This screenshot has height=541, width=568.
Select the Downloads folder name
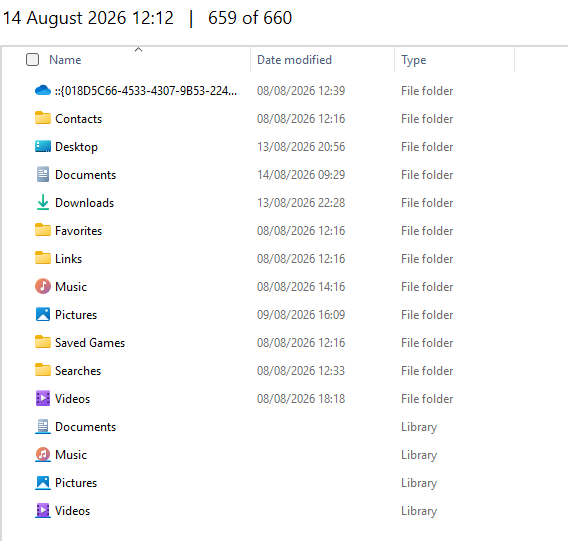tap(84, 203)
